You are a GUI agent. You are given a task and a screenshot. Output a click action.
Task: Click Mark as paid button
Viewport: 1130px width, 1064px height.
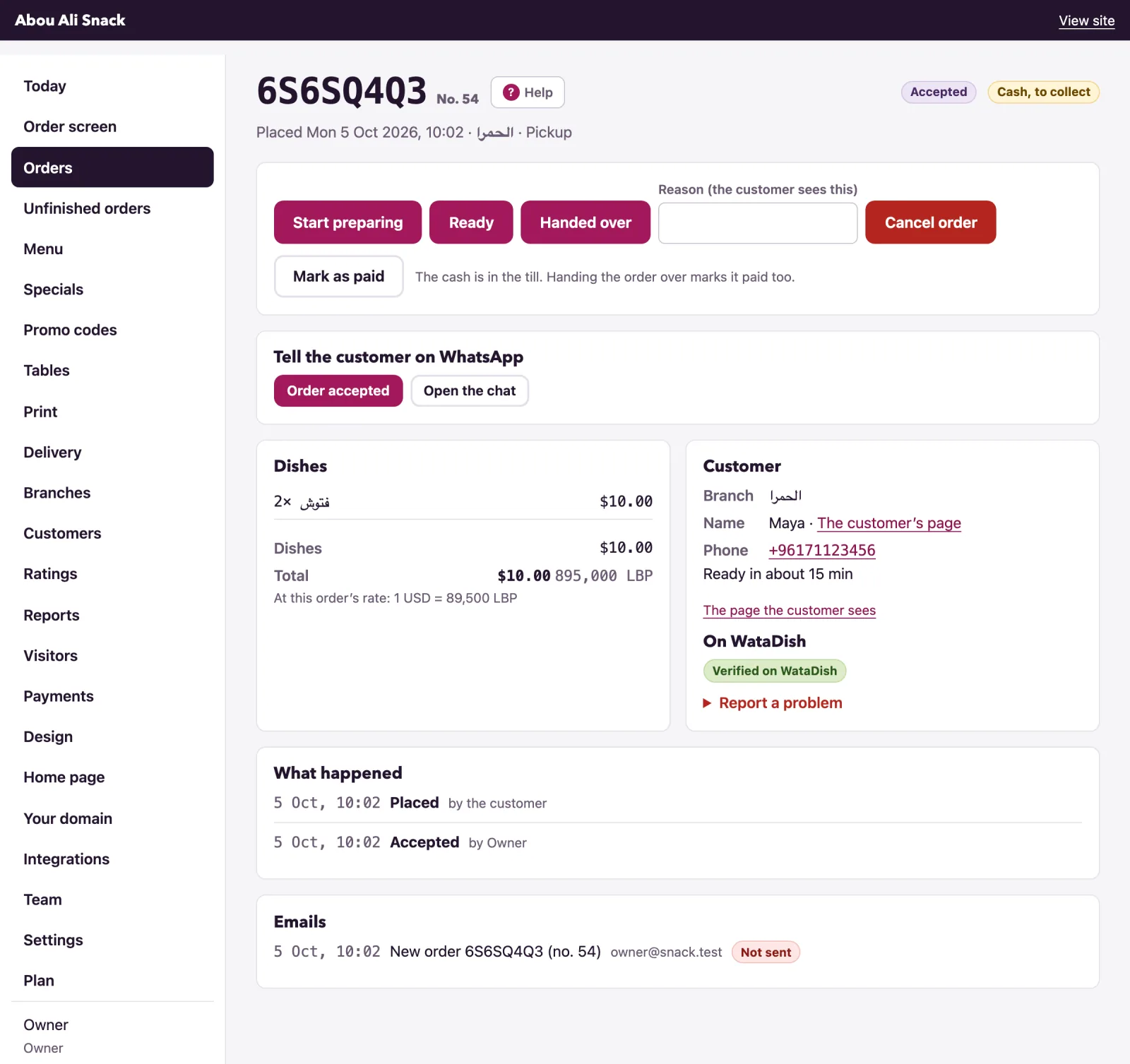[338, 276]
